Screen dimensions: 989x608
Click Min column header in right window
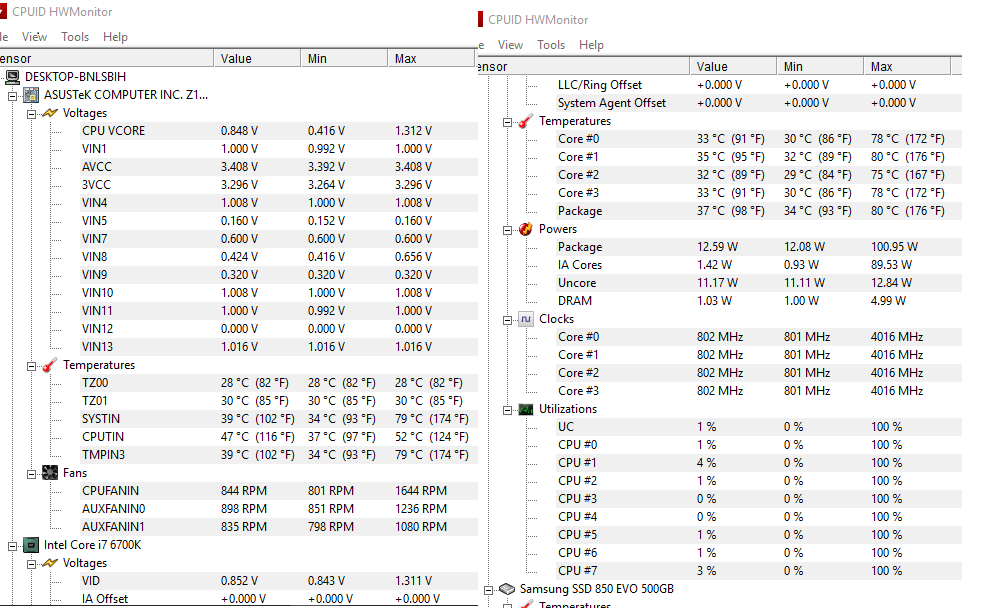(821, 67)
